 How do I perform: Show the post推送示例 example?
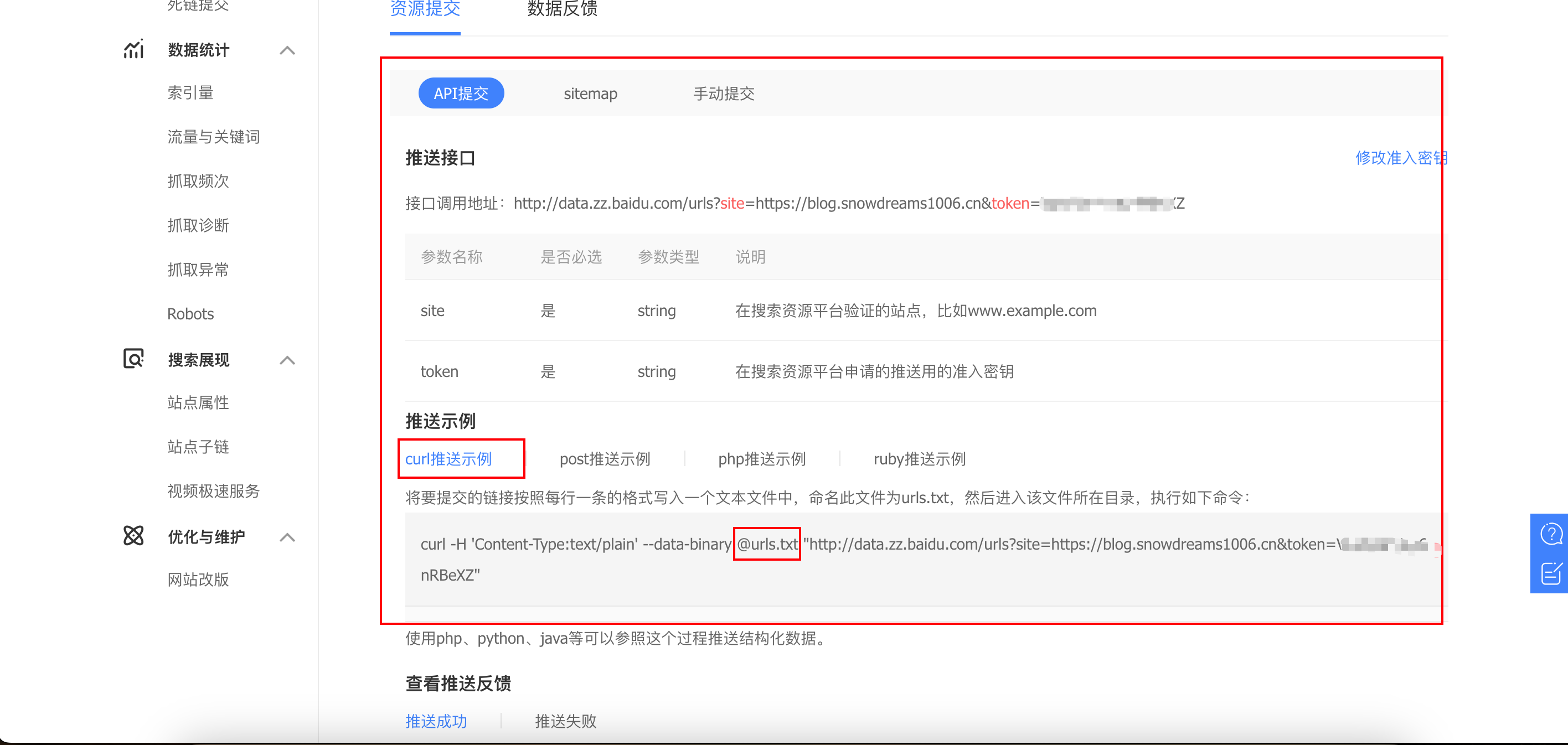point(605,459)
